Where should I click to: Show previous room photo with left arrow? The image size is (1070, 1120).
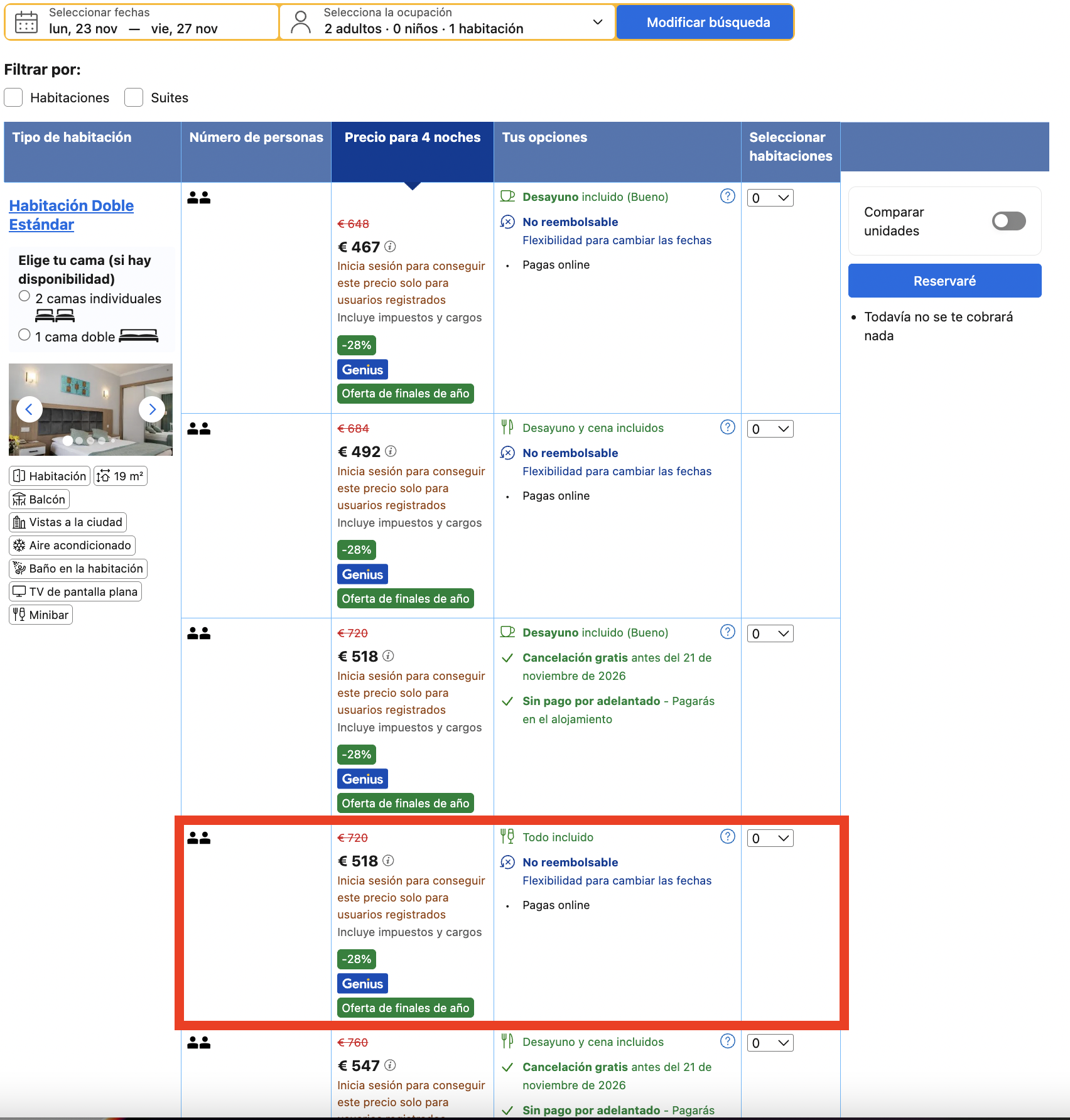pos(29,409)
